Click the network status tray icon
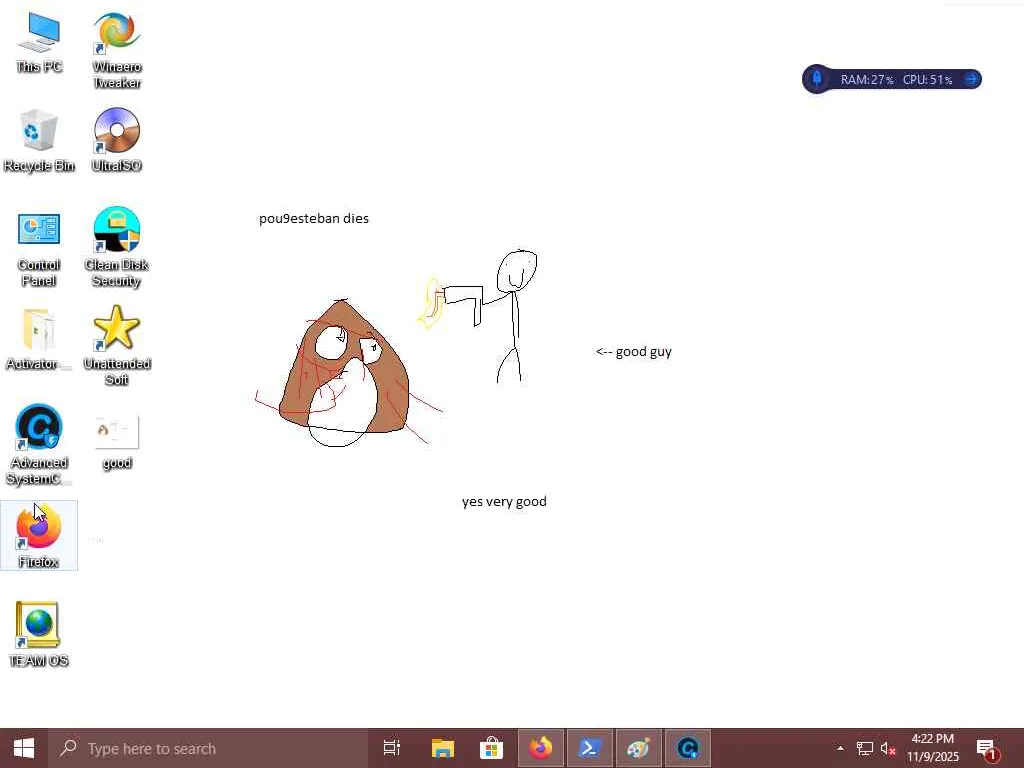 tap(865, 748)
